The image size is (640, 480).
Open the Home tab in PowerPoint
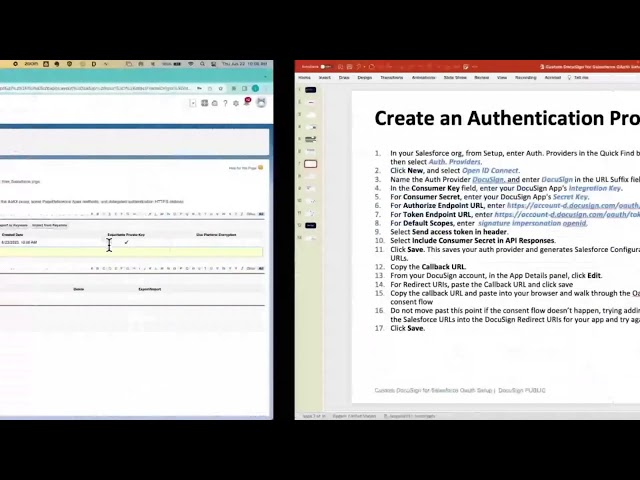point(304,78)
